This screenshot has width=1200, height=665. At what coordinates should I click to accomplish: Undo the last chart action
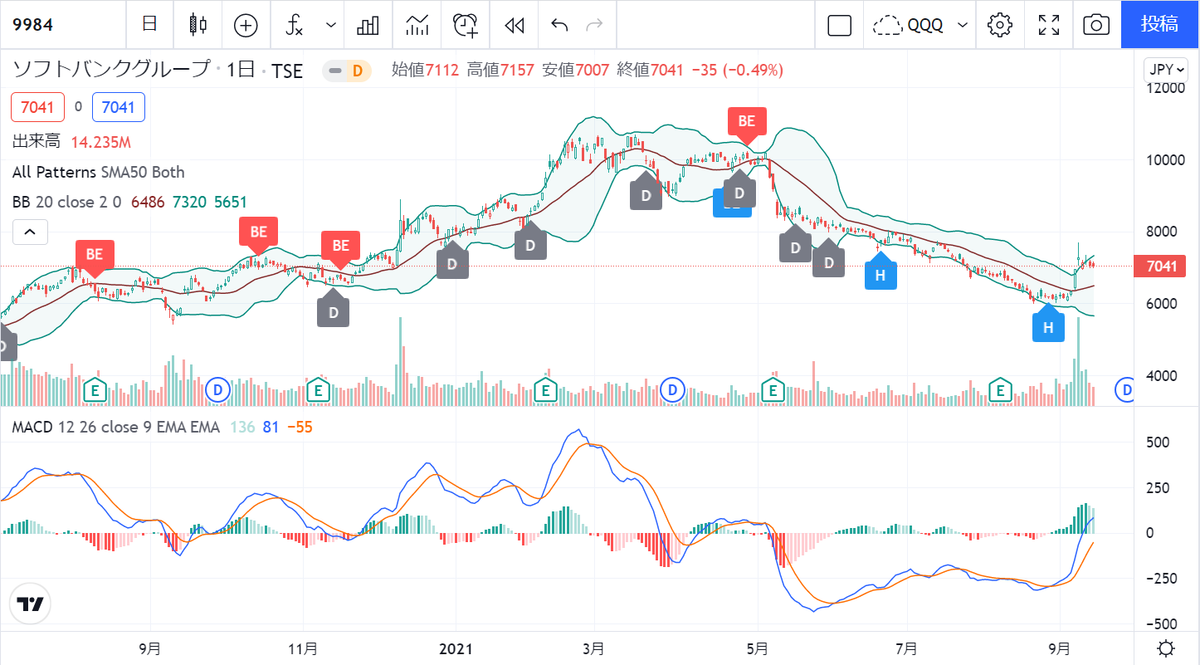click(x=560, y=24)
